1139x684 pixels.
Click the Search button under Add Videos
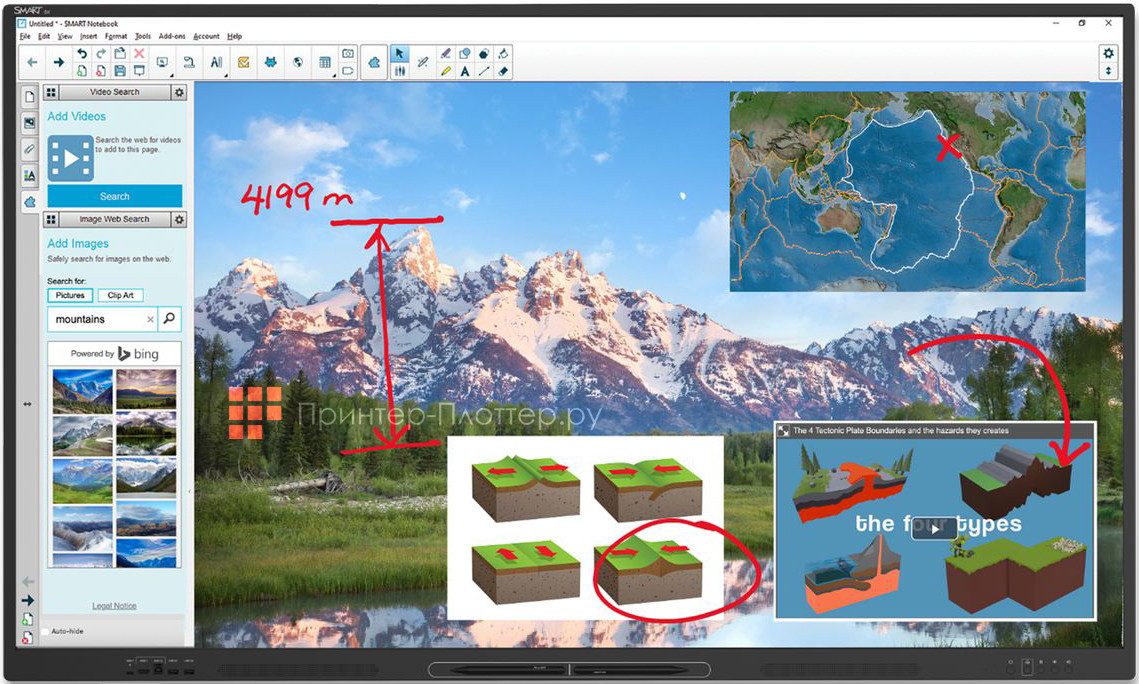pos(114,196)
